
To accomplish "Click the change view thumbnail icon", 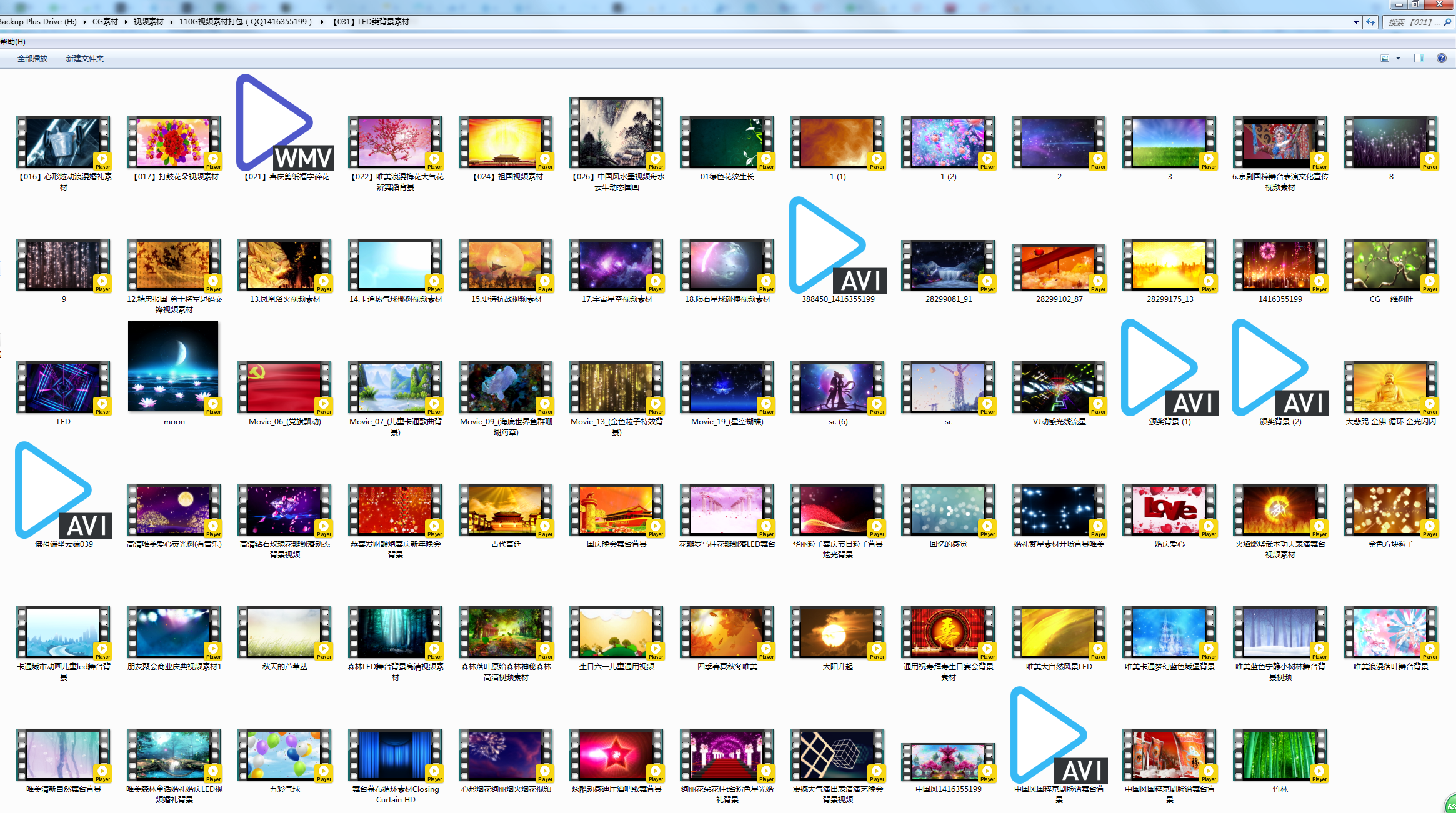I will click(x=1385, y=58).
